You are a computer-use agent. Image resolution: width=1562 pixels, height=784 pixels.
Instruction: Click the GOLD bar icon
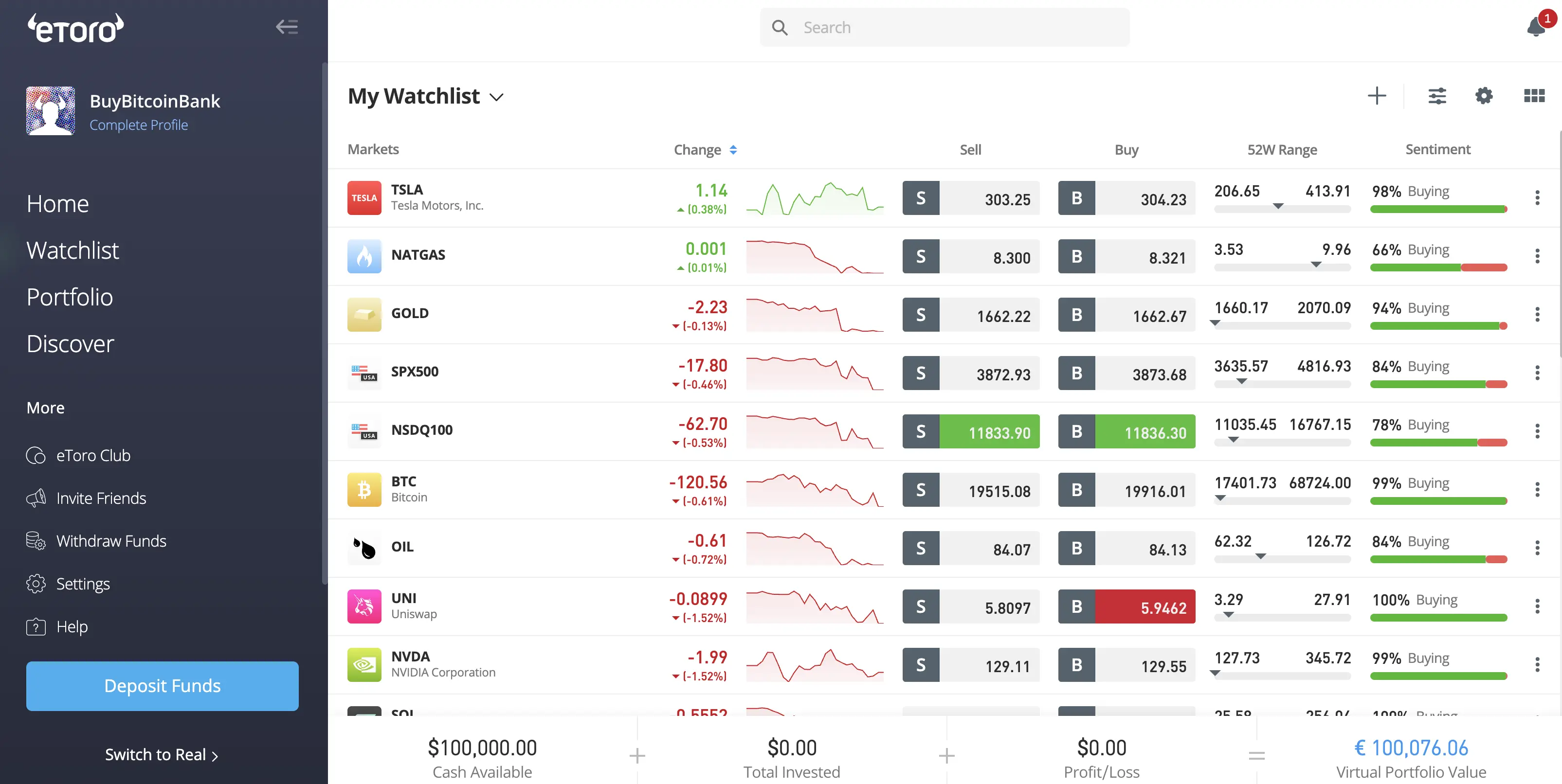(364, 314)
